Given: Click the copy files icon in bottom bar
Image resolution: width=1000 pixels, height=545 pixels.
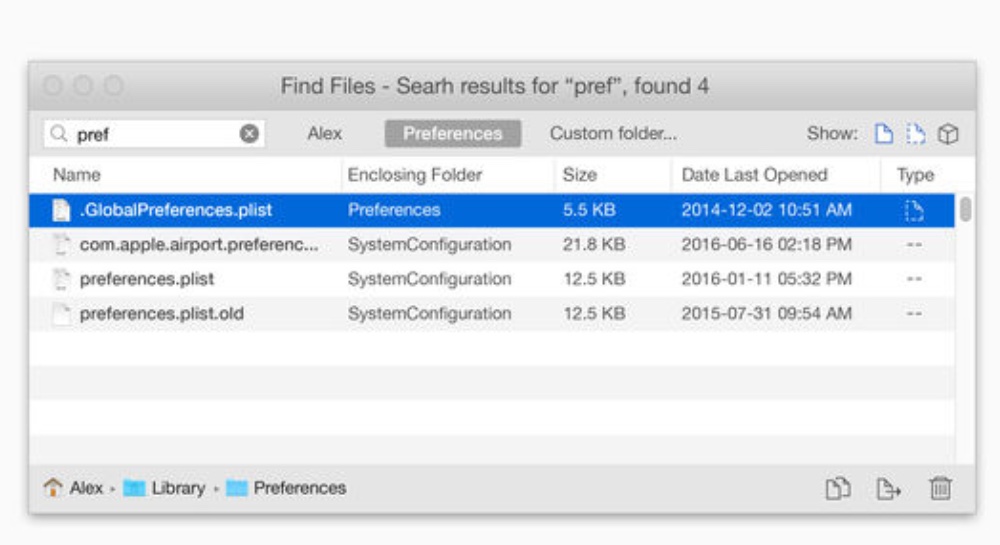Looking at the screenshot, I should click(836, 488).
